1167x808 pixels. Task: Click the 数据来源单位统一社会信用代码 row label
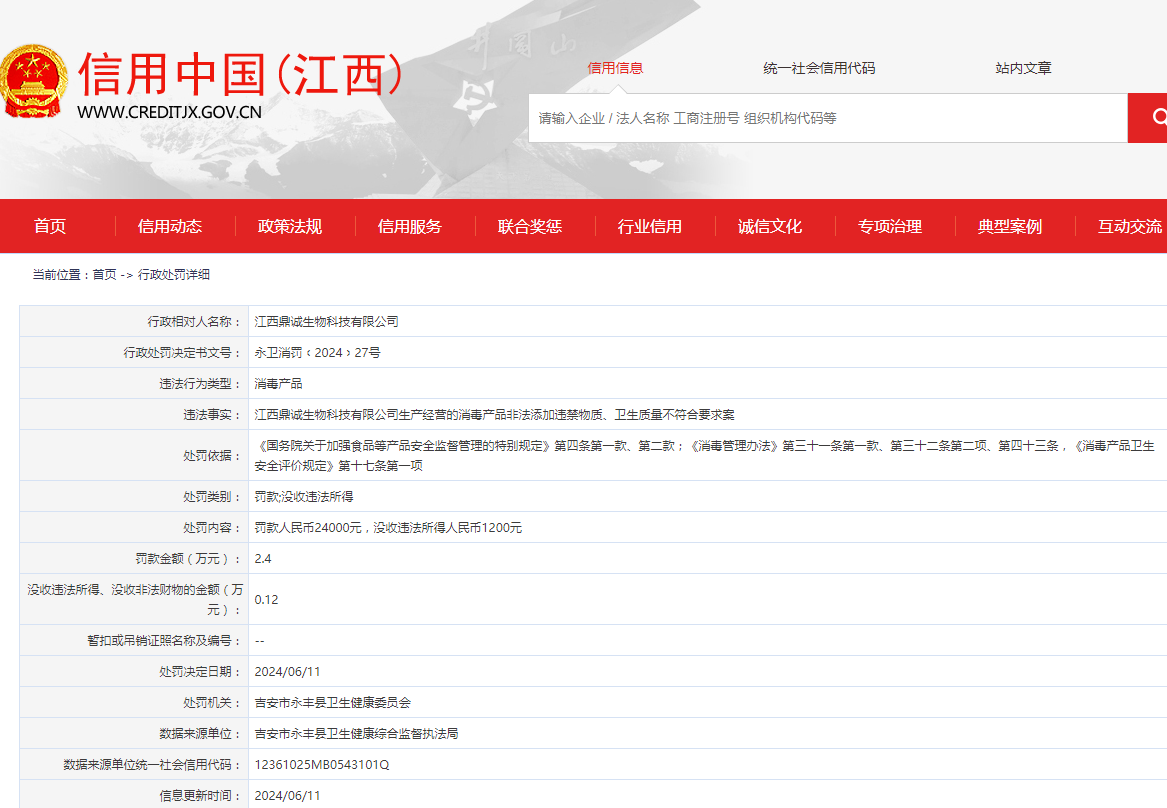tap(153, 765)
